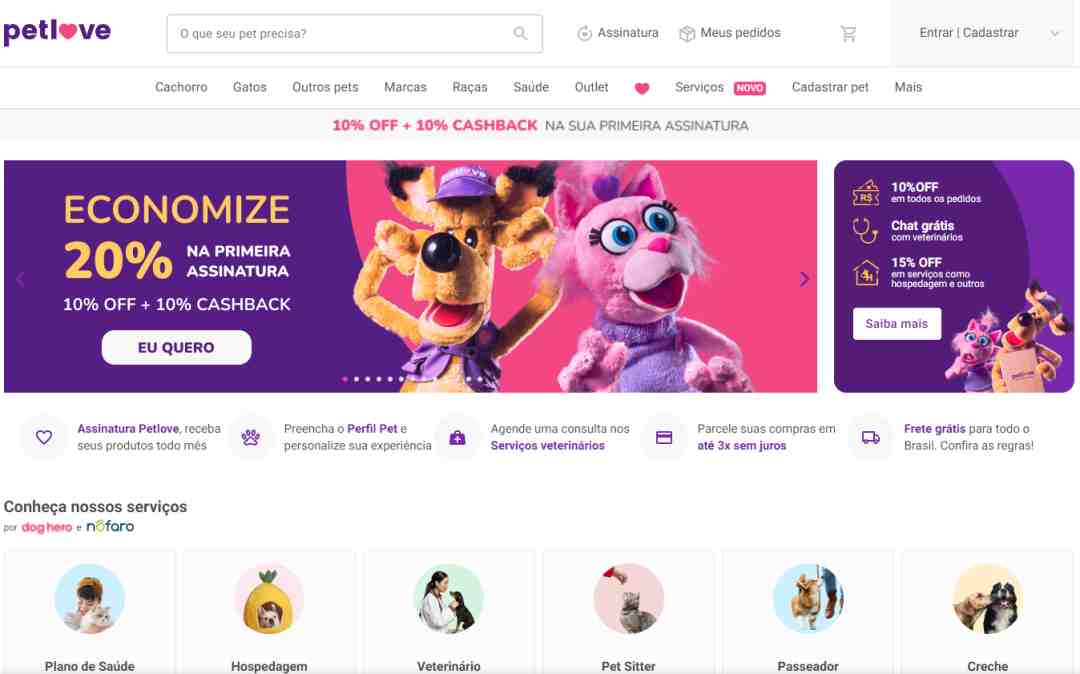
Task: Click the Petlove logo
Action: click(x=57, y=32)
